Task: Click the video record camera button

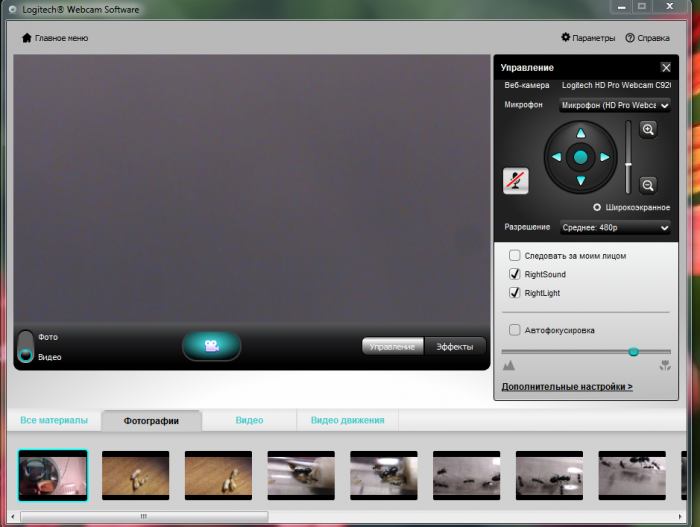Action: pos(211,346)
